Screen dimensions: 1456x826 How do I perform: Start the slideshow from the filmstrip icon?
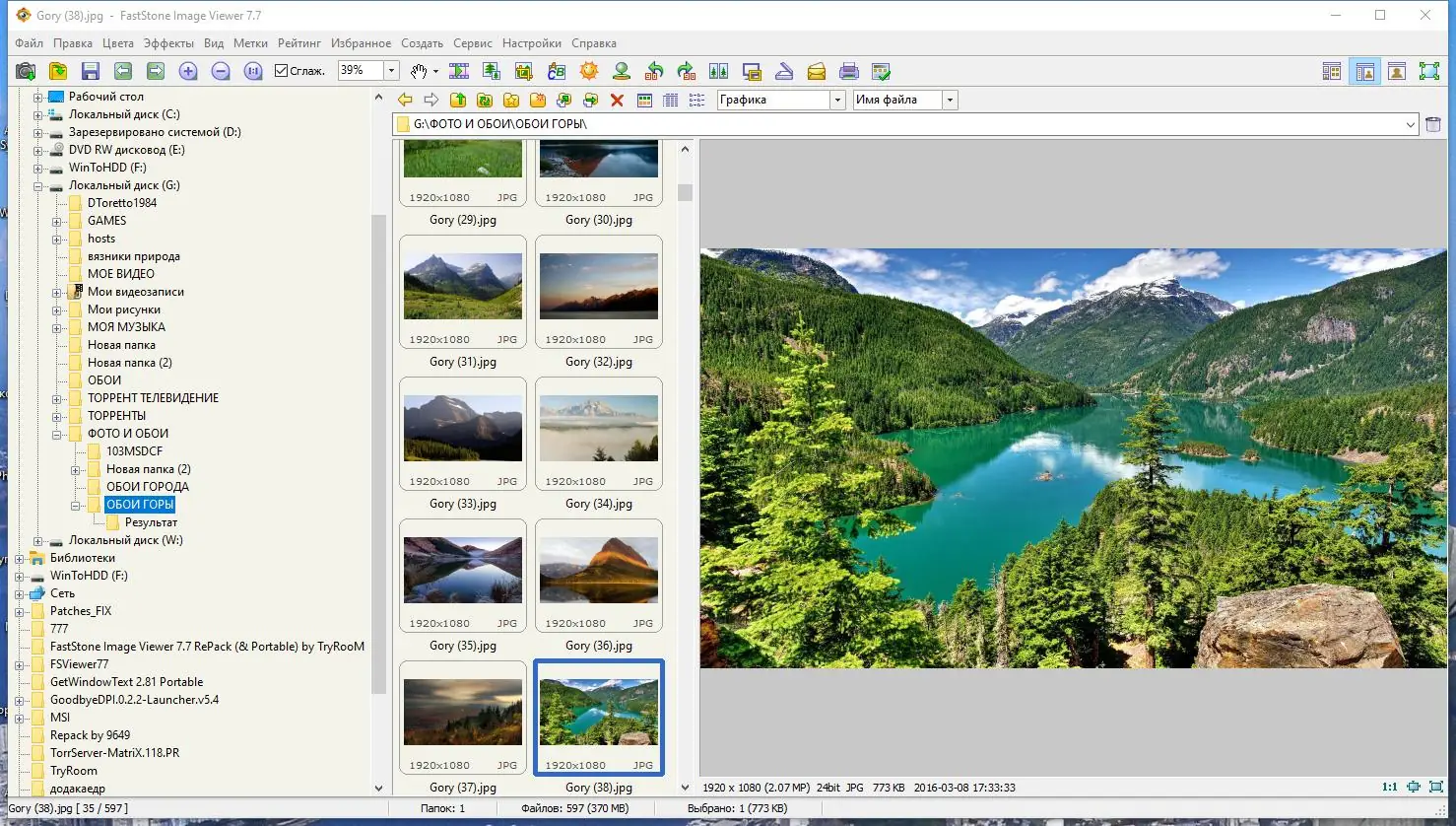point(459,71)
